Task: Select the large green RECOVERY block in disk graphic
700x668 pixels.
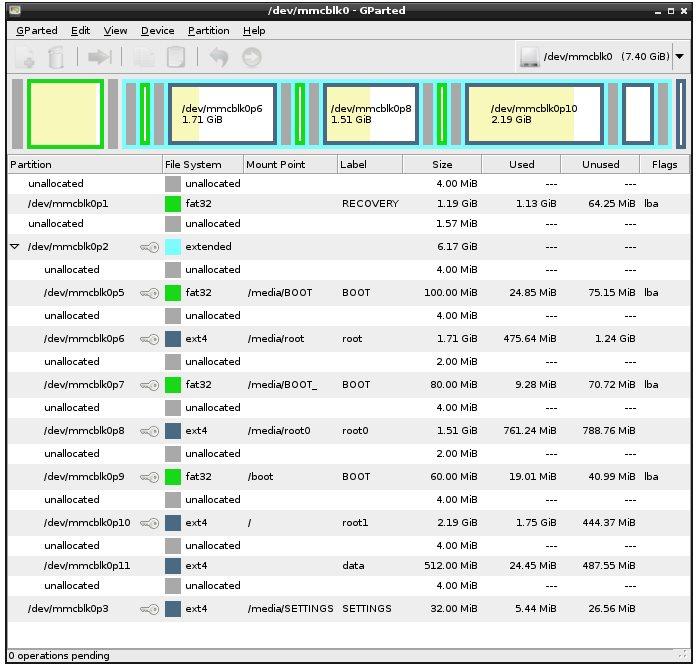Action: (x=66, y=114)
